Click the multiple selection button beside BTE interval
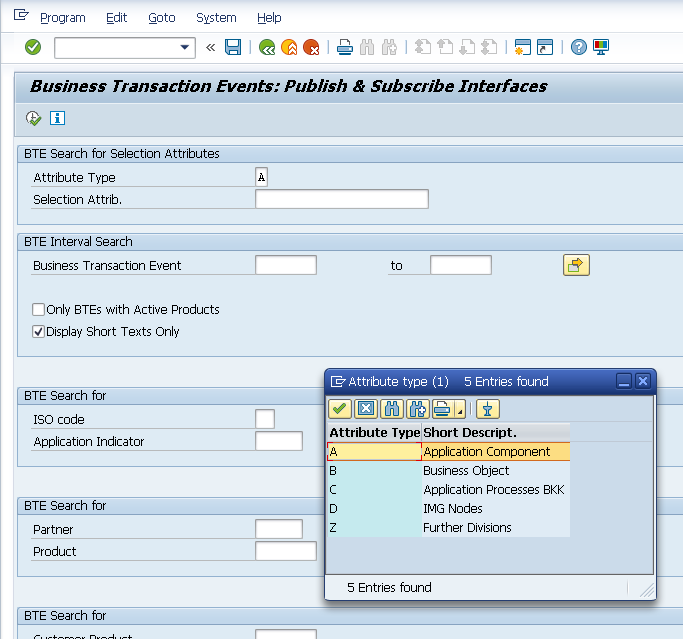 [576, 265]
